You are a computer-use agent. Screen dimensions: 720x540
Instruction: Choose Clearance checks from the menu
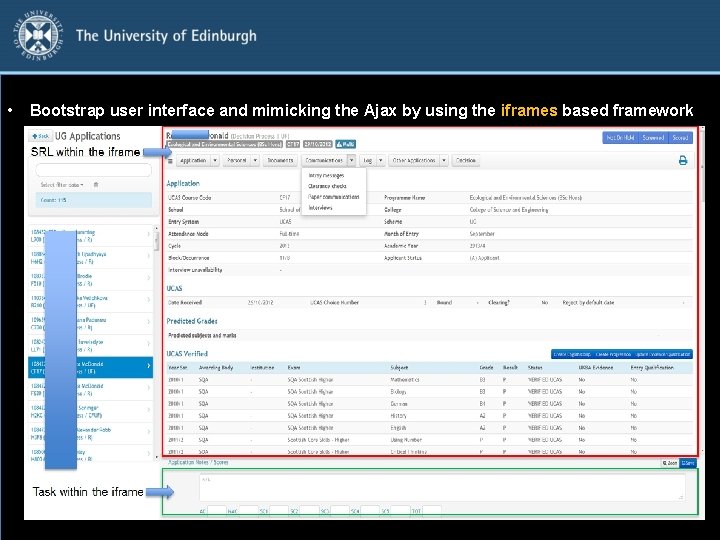pos(327,186)
